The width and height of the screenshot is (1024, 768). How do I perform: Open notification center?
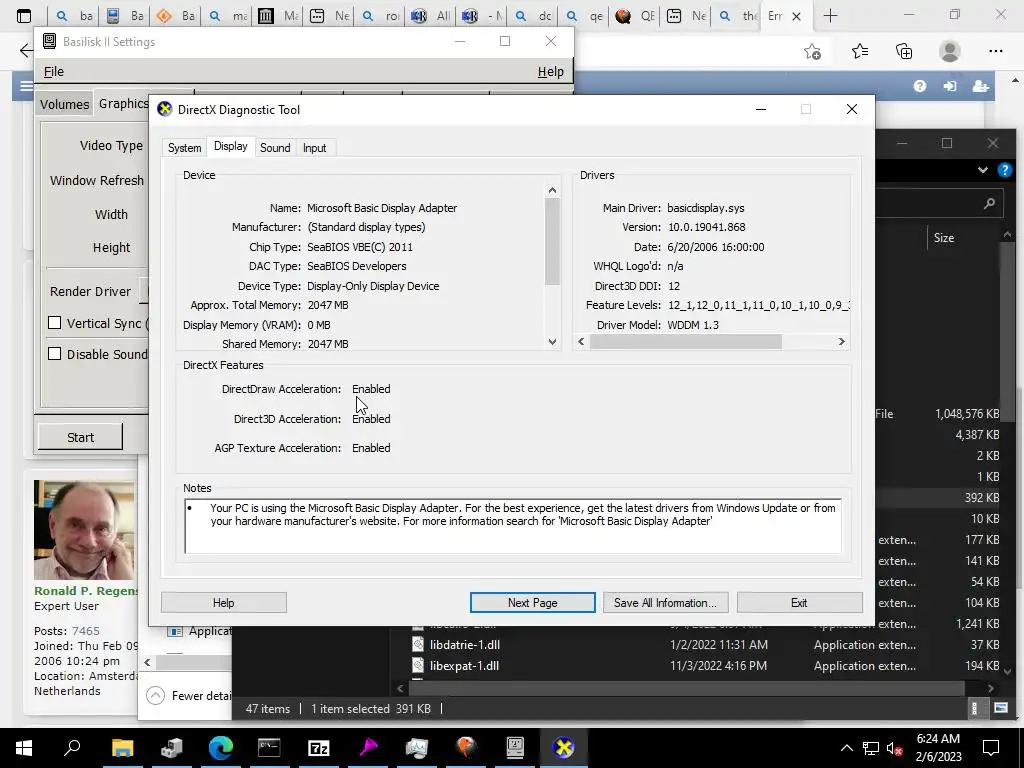point(991,748)
